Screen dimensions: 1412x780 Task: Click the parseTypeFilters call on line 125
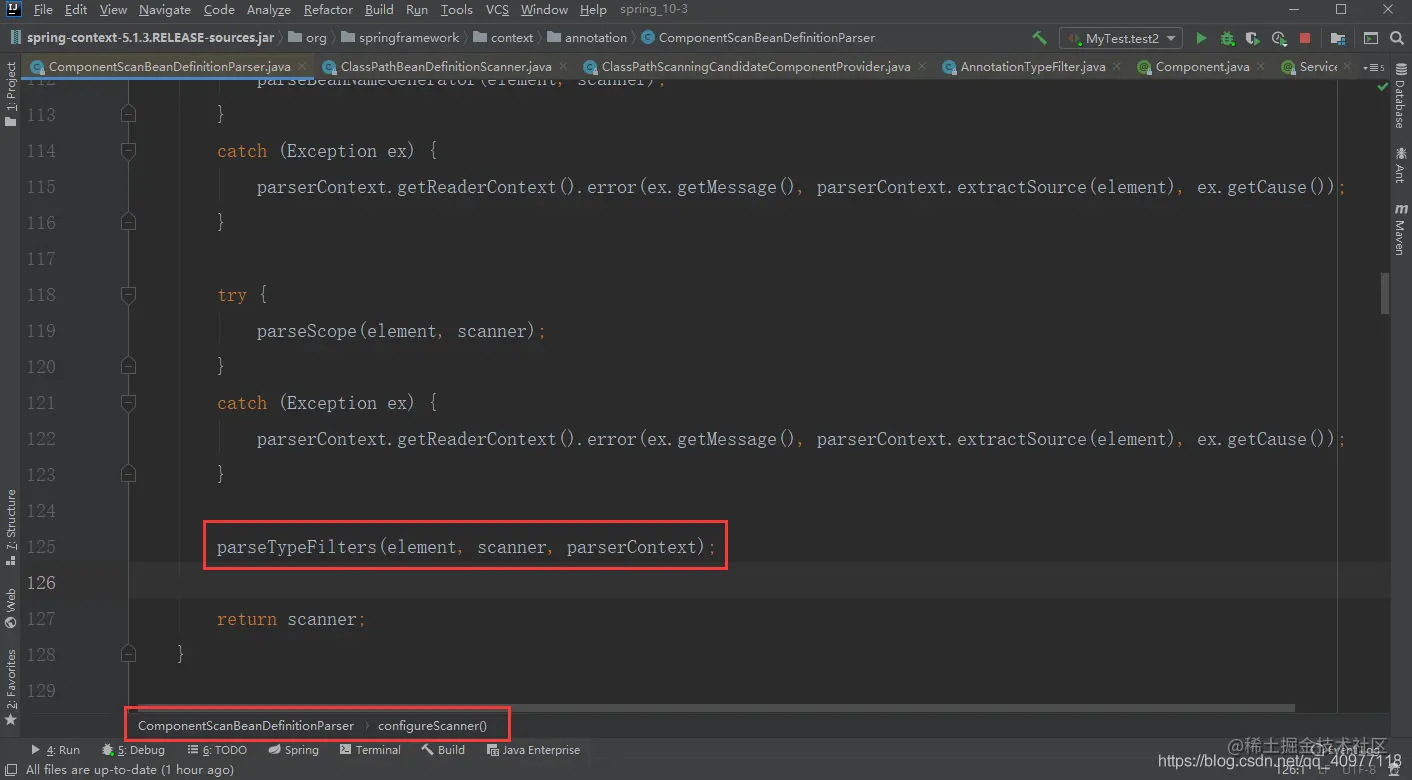click(466, 547)
